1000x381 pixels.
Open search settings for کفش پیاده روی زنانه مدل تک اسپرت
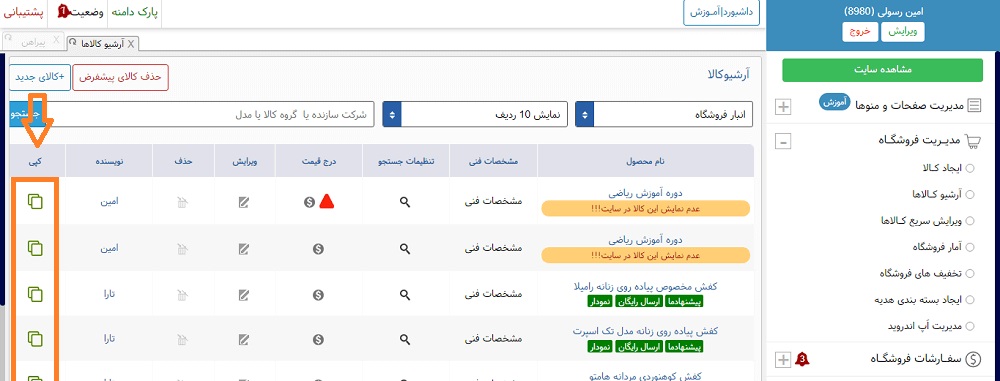(404, 340)
